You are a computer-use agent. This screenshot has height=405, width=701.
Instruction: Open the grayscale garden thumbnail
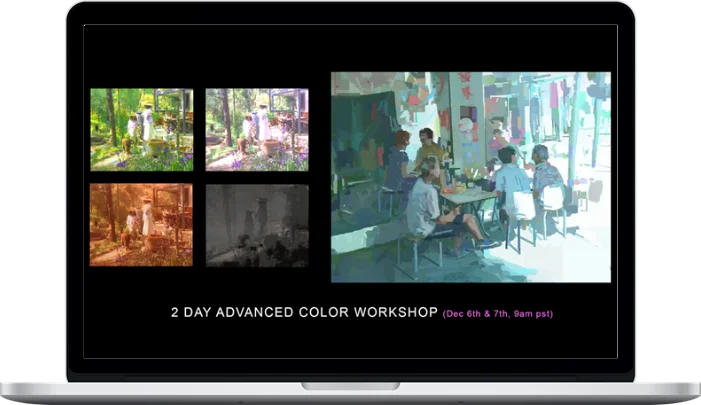(257, 226)
